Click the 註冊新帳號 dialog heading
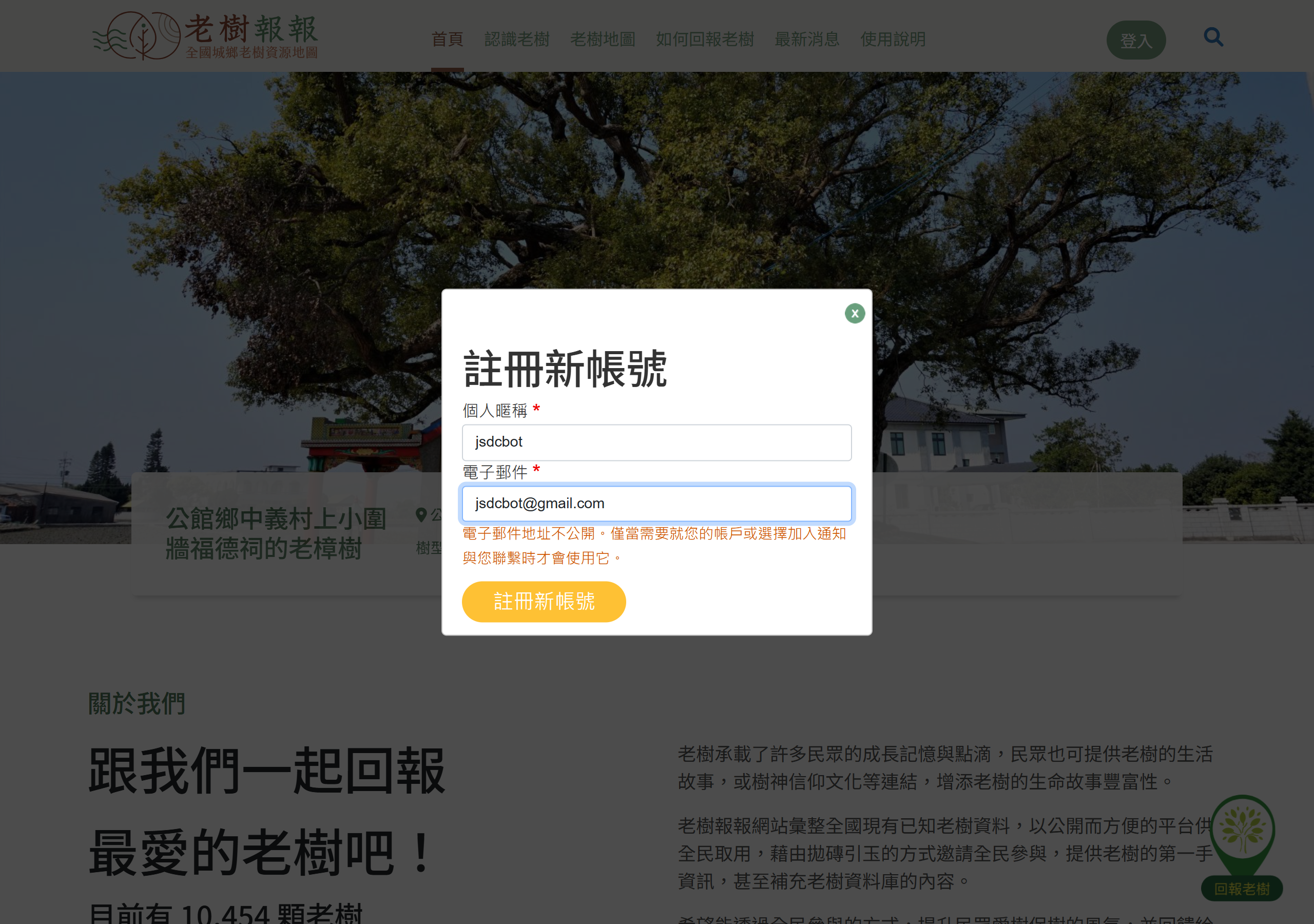 coord(565,369)
